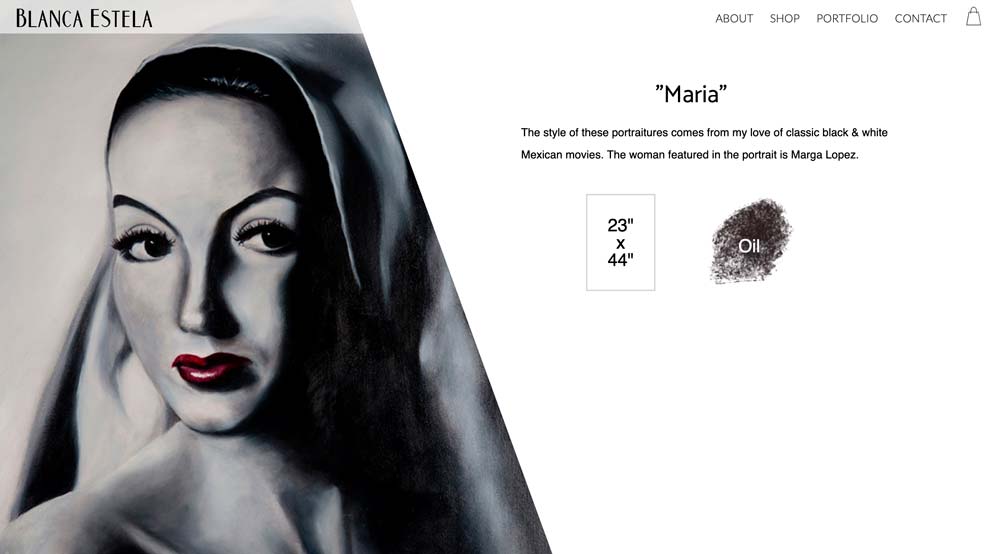Open the About page
Image resolution: width=1000 pixels, height=554 pixels.
(x=734, y=18)
